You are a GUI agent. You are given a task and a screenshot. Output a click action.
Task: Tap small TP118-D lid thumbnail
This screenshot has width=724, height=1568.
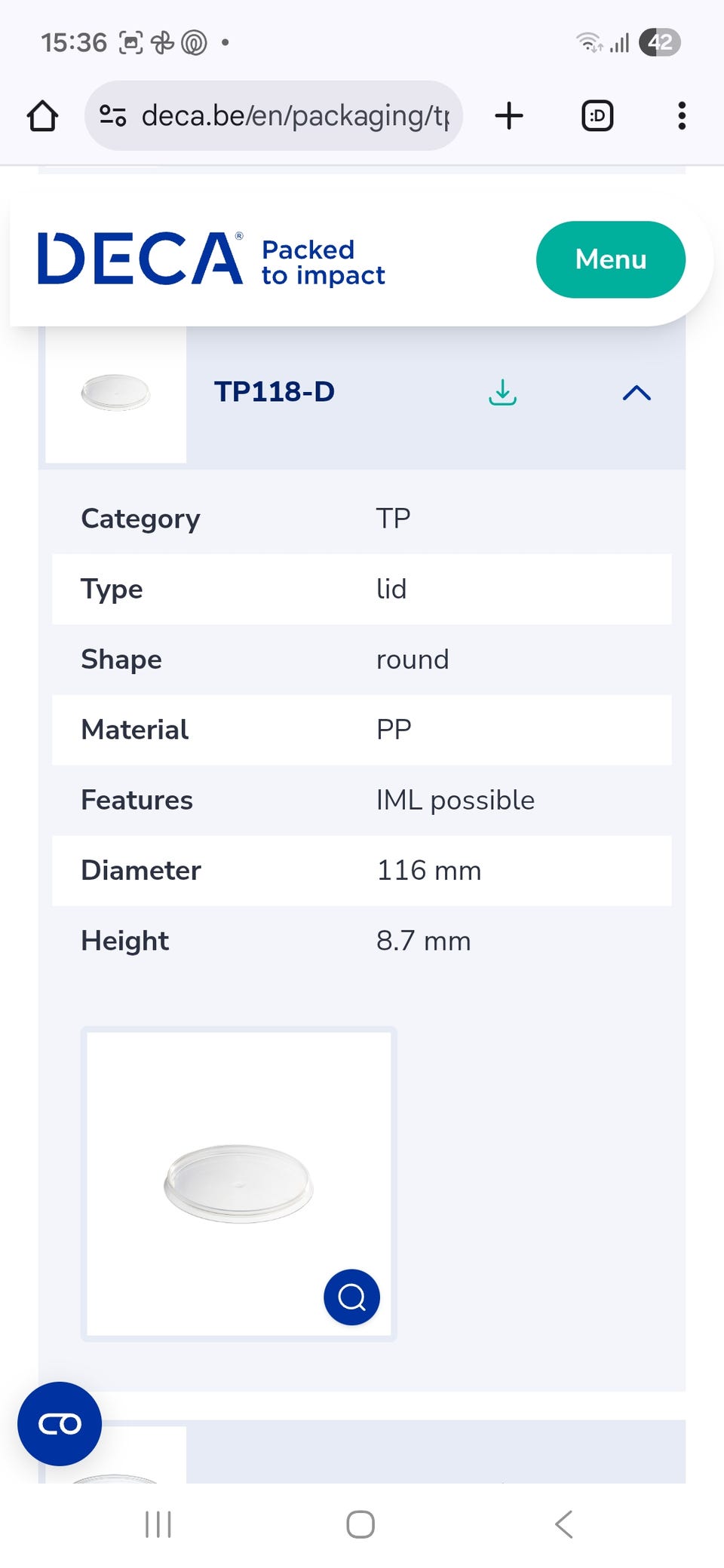[115, 393]
